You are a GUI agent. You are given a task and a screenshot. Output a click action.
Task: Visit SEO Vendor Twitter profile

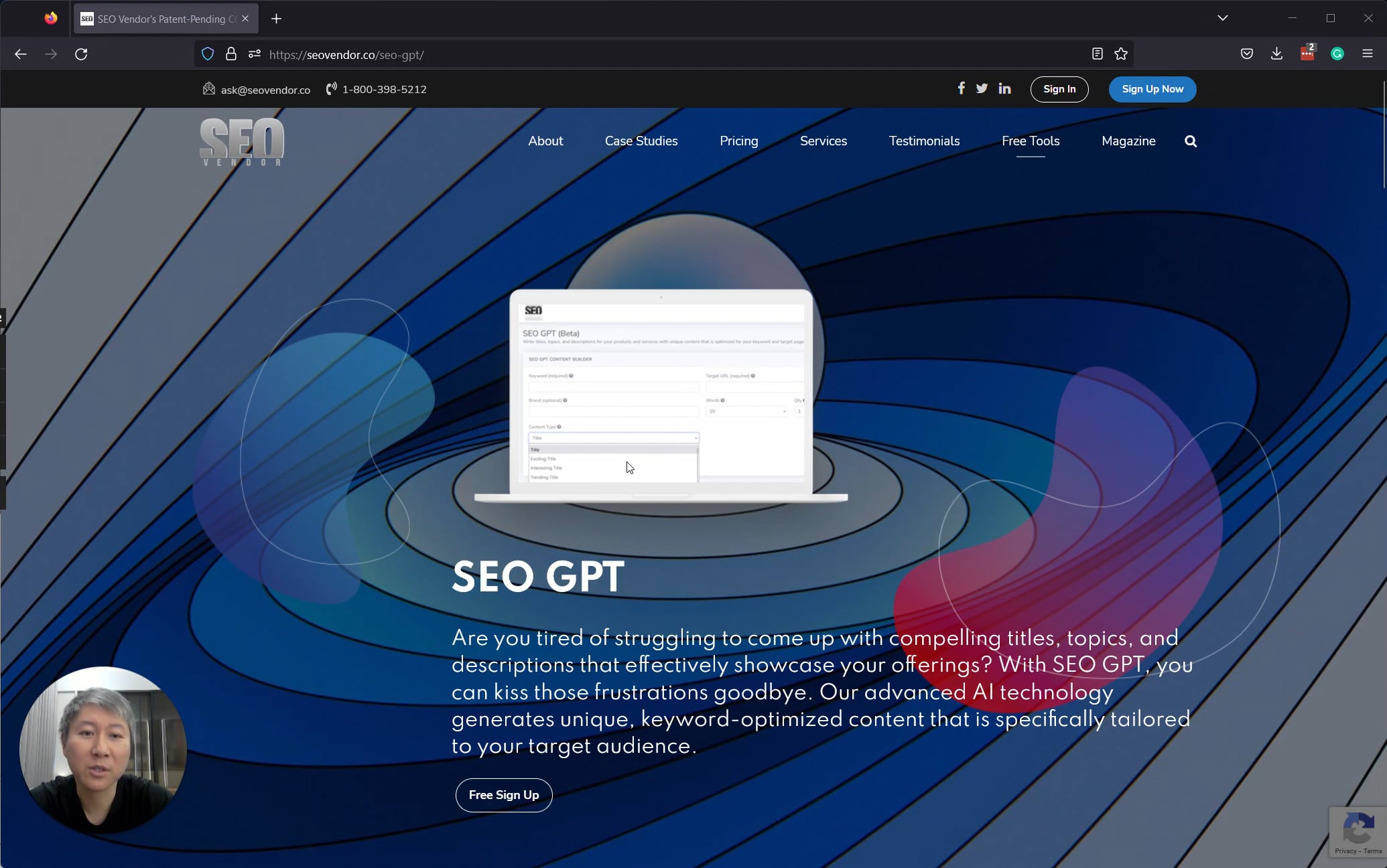982,88
